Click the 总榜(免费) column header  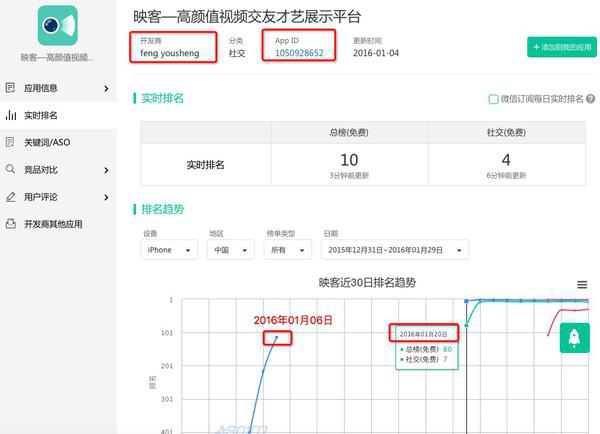click(349, 132)
